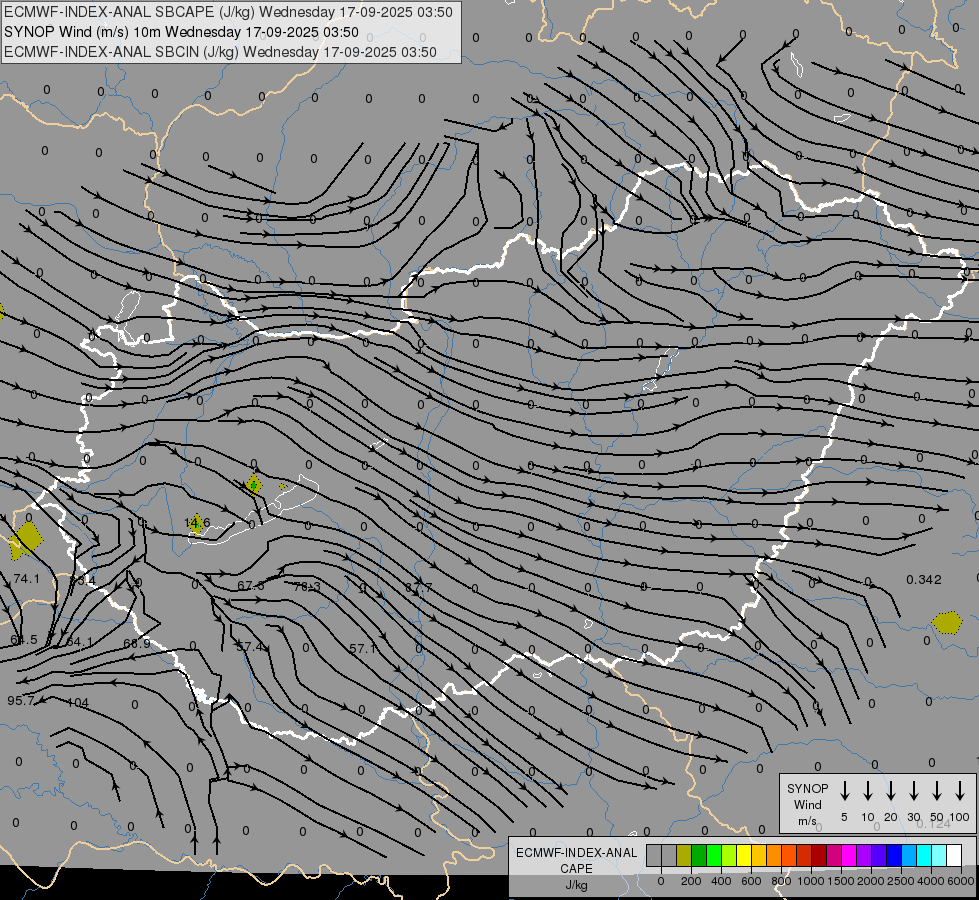The width and height of the screenshot is (979, 900).
Task: Pick the 30 m/s wind arrow symbol
Action: [913, 791]
